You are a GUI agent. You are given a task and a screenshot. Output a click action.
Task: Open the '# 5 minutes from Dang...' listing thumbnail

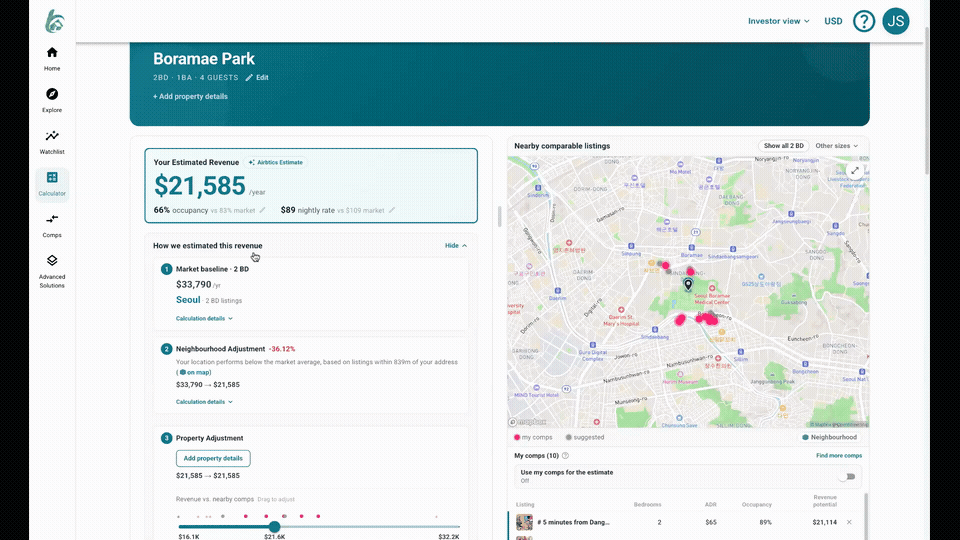[524, 522]
